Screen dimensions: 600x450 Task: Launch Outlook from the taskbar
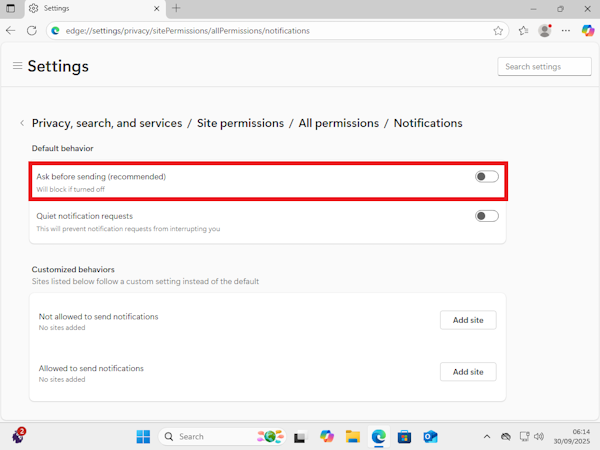point(430,436)
